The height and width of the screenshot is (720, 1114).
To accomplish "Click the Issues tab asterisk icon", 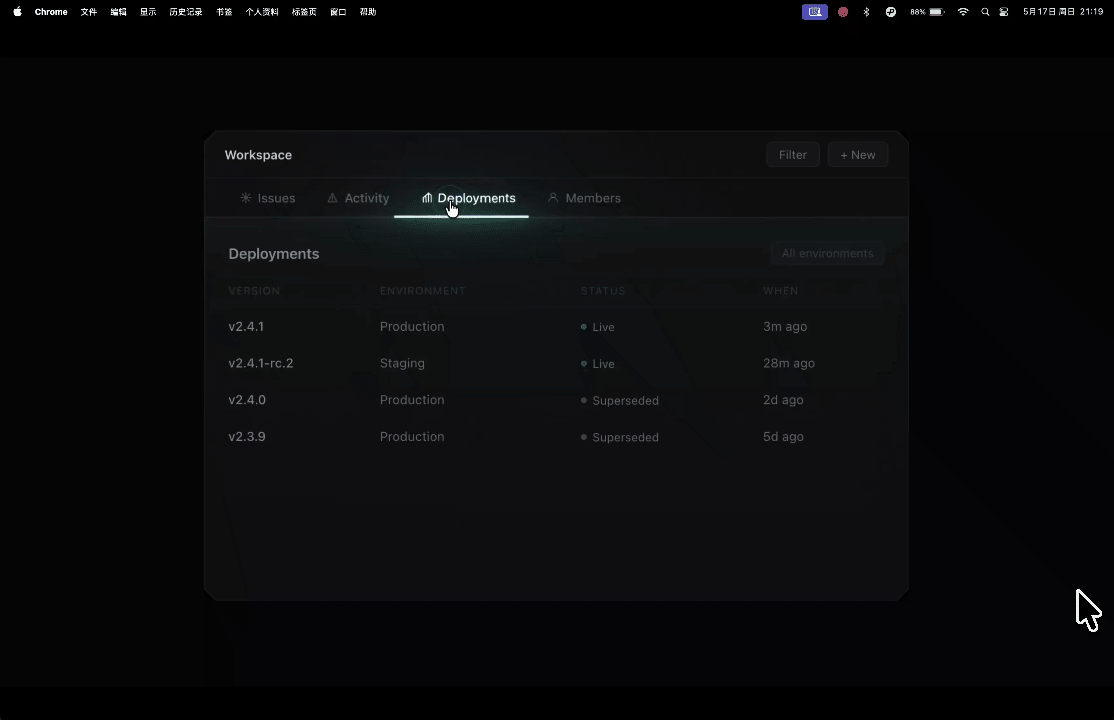I will click(x=246, y=198).
